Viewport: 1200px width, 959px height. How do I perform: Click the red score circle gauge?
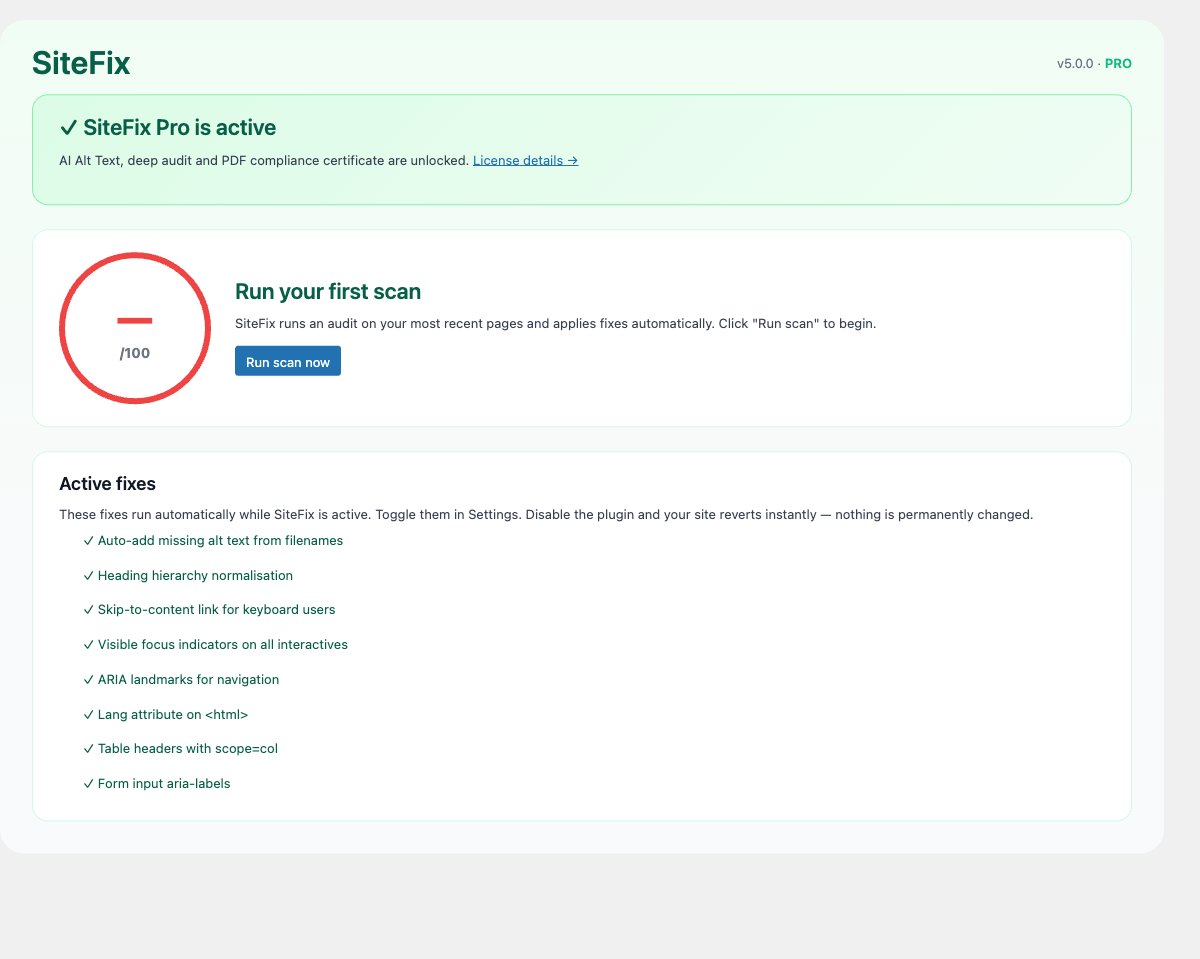pos(135,328)
